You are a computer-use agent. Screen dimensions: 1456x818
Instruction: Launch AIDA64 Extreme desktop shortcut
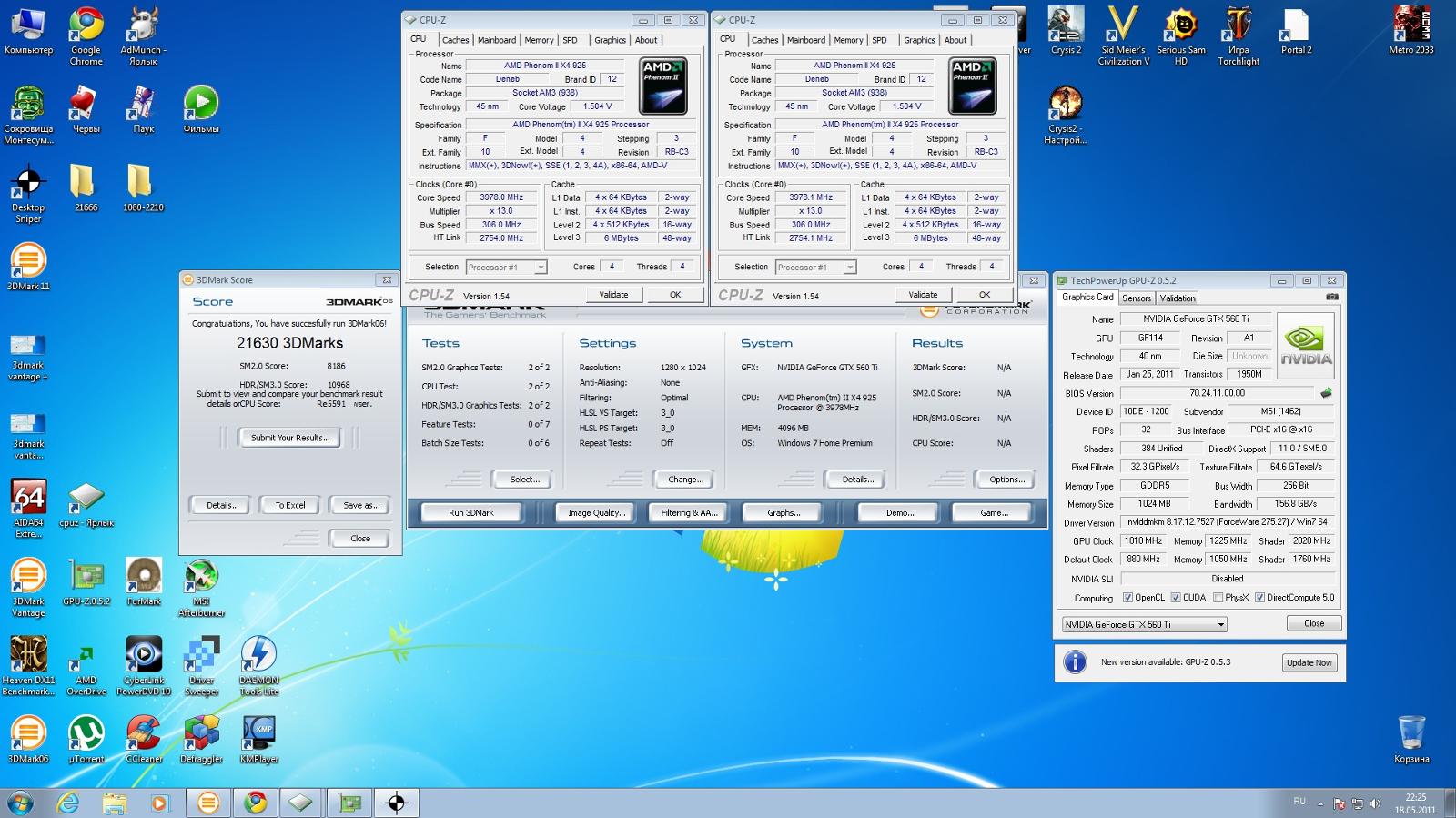click(x=28, y=510)
